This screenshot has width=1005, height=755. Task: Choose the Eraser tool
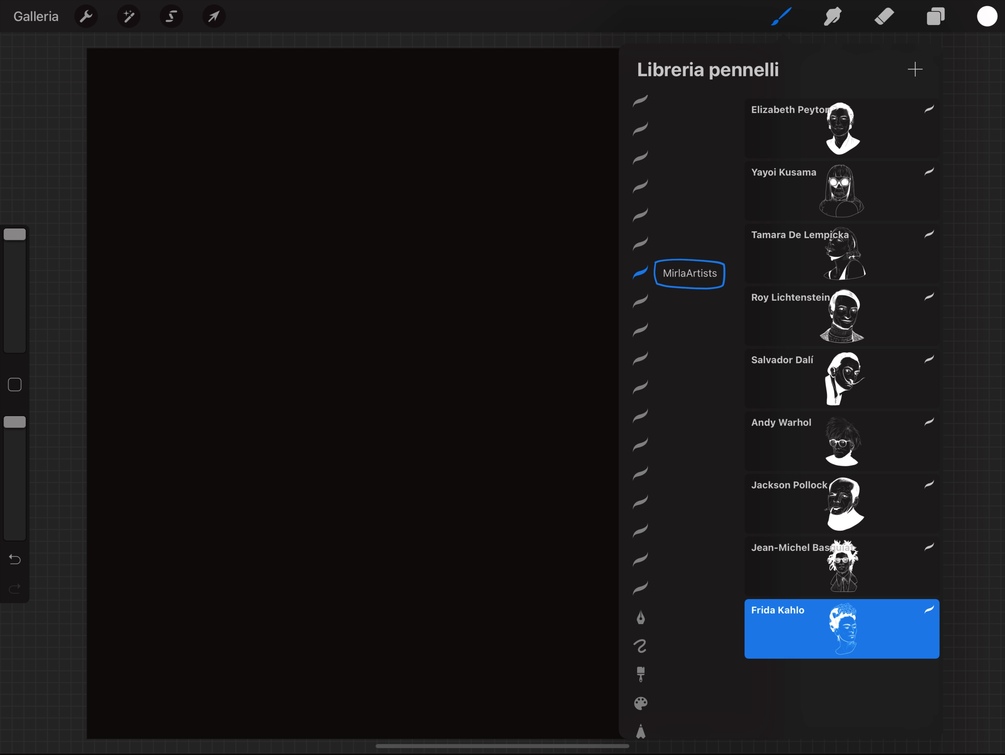click(x=884, y=16)
